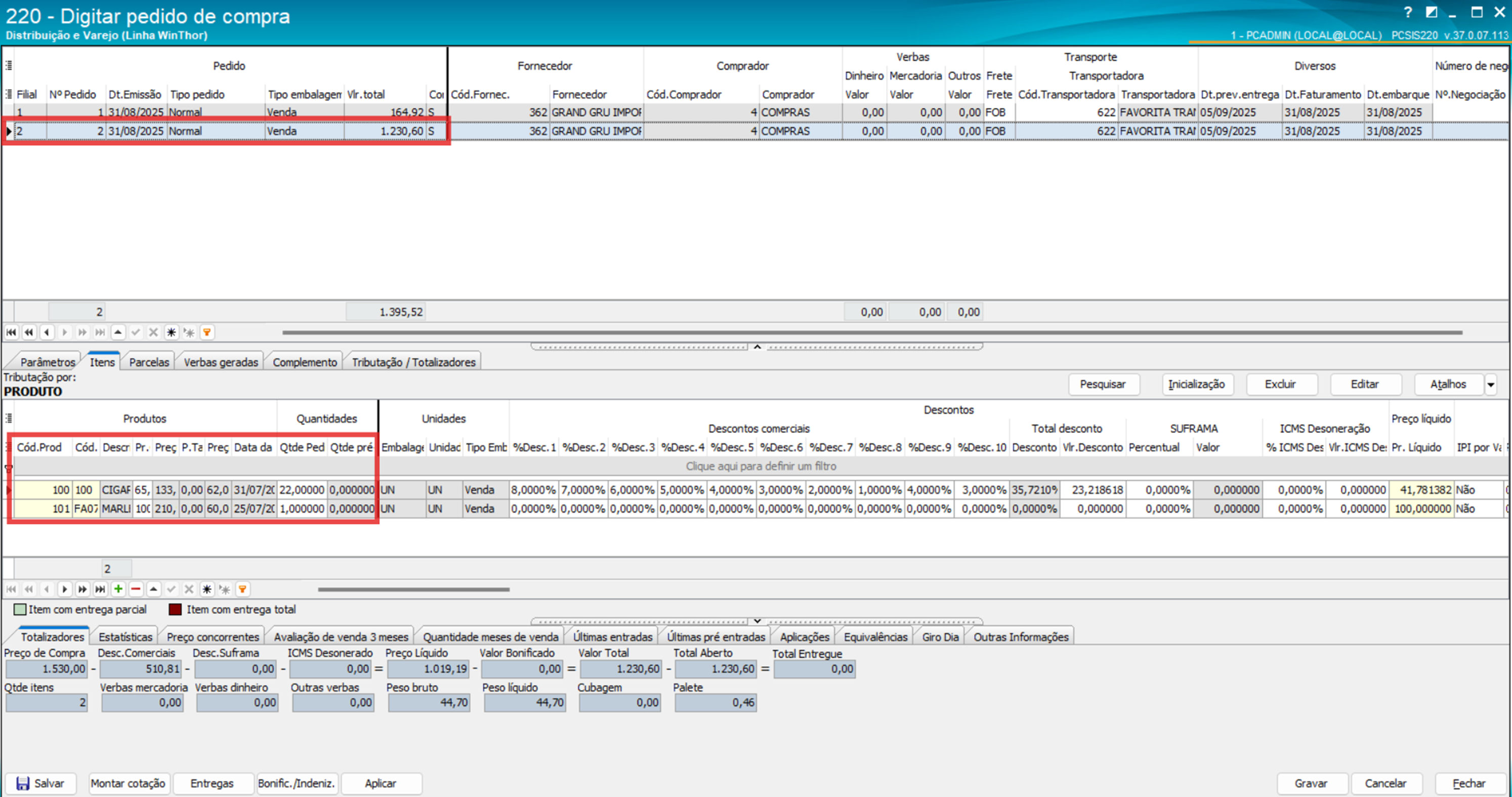Click the red minus delete-item icon
Image resolution: width=1512 pixels, height=797 pixels.
(136, 589)
